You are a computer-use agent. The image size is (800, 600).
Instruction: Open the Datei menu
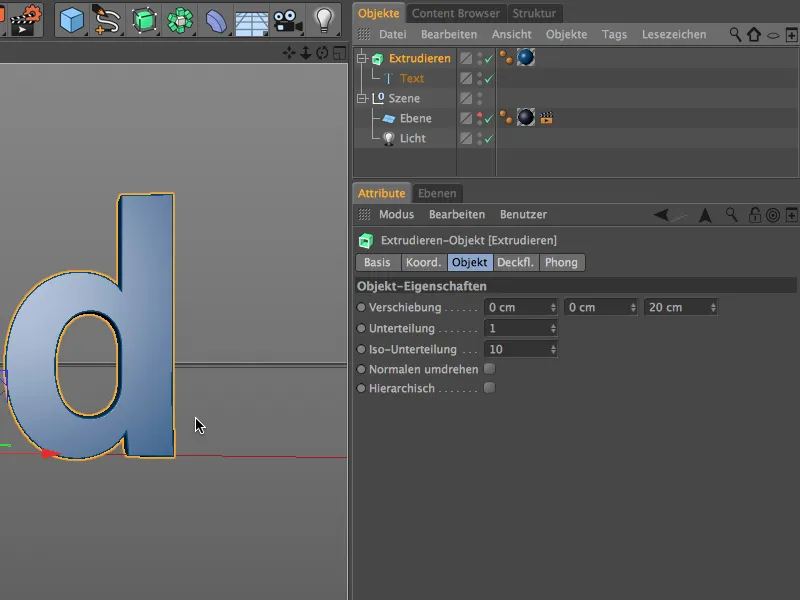tap(392, 34)
